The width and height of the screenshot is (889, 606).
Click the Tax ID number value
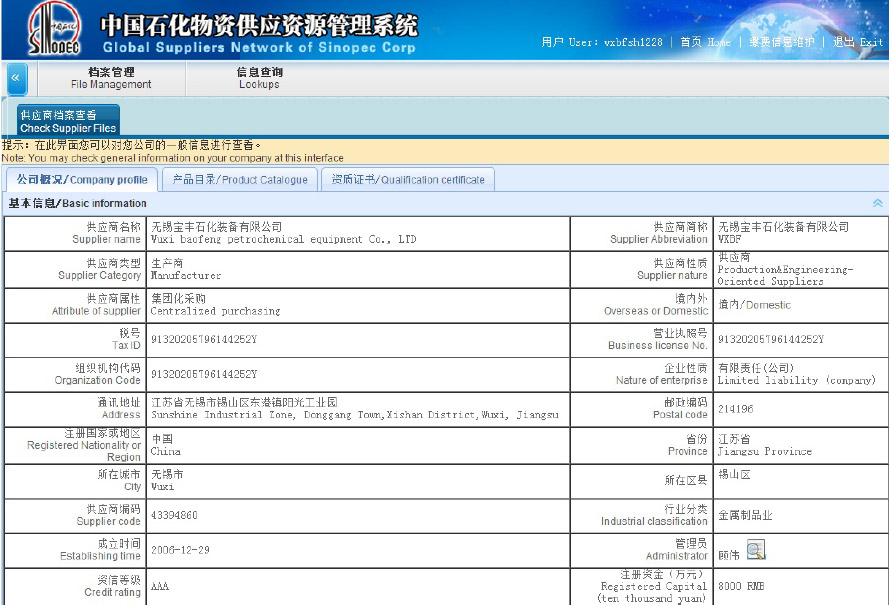click(x=204, y=339)
